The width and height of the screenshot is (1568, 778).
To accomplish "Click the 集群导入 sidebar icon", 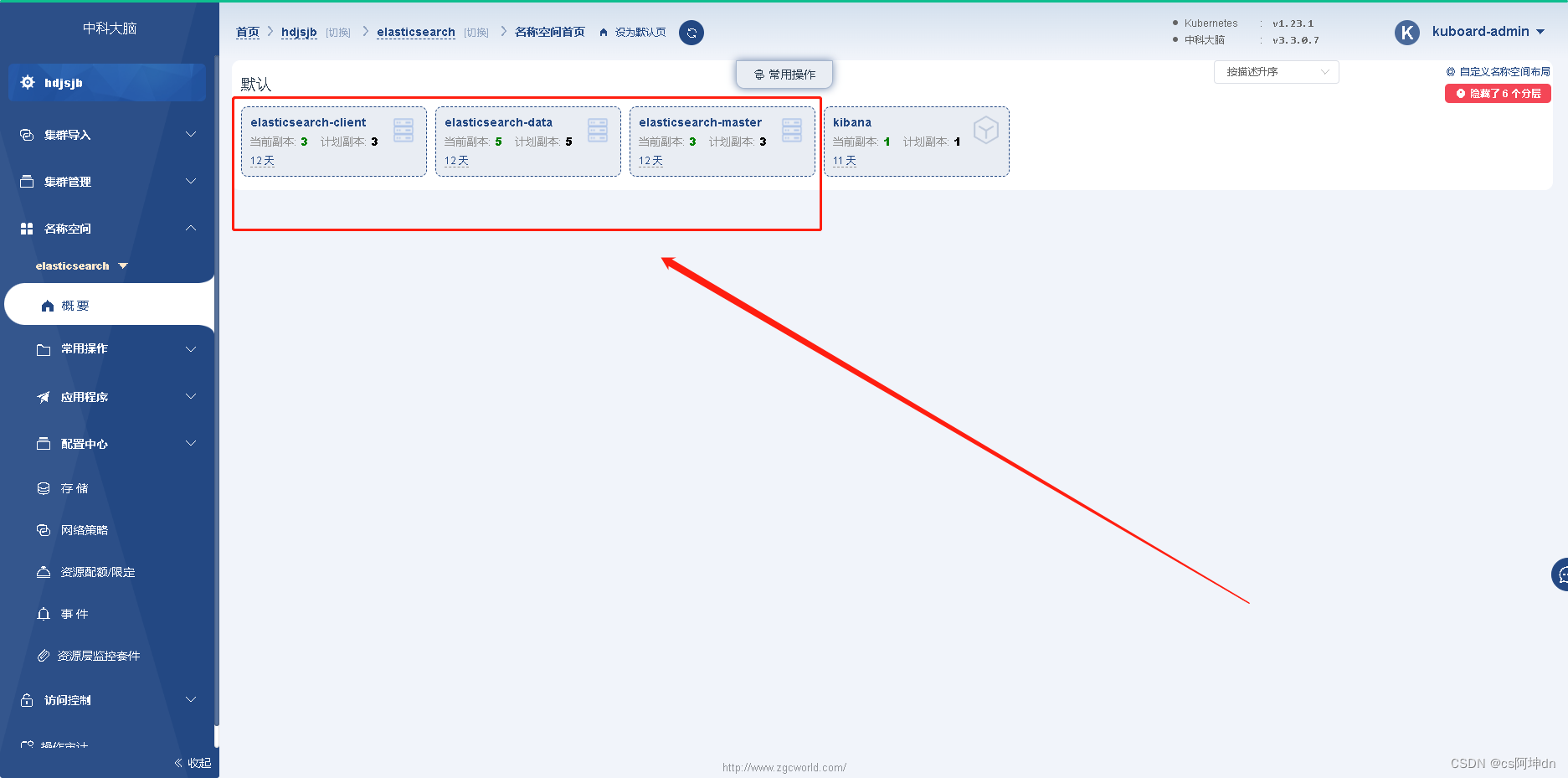I will tap(27, 135).
